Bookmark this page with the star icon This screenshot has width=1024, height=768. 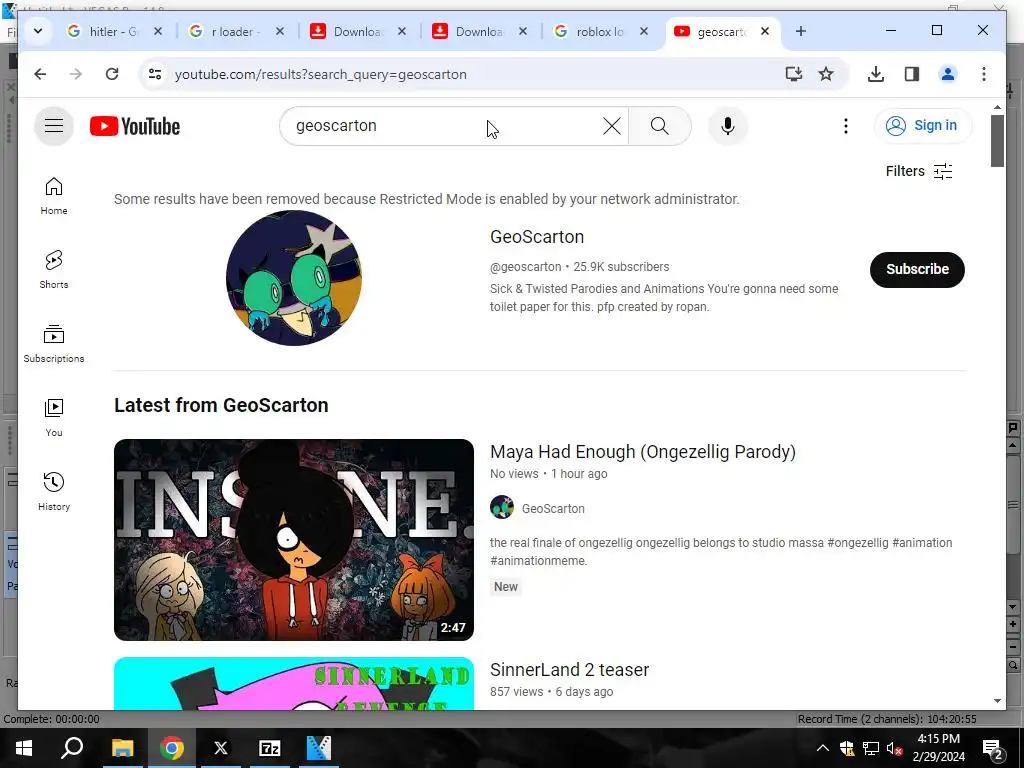pos(826,74)
